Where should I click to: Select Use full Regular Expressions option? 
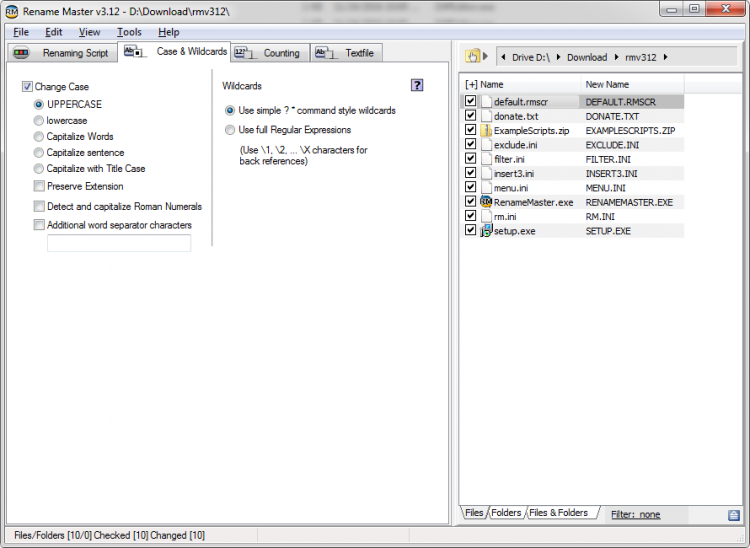coord(230,130)
